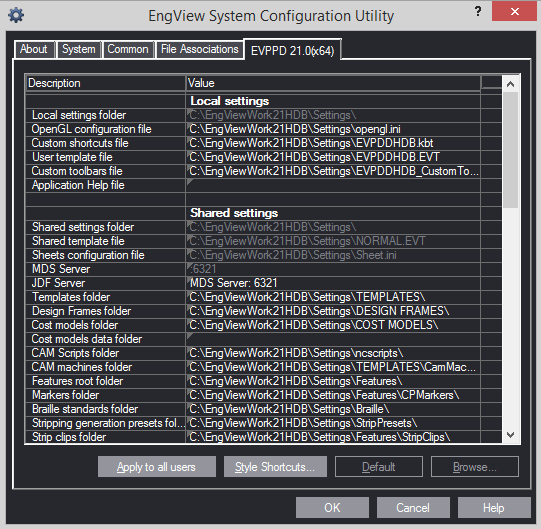Select the Markers folder row

pos(253,395)
